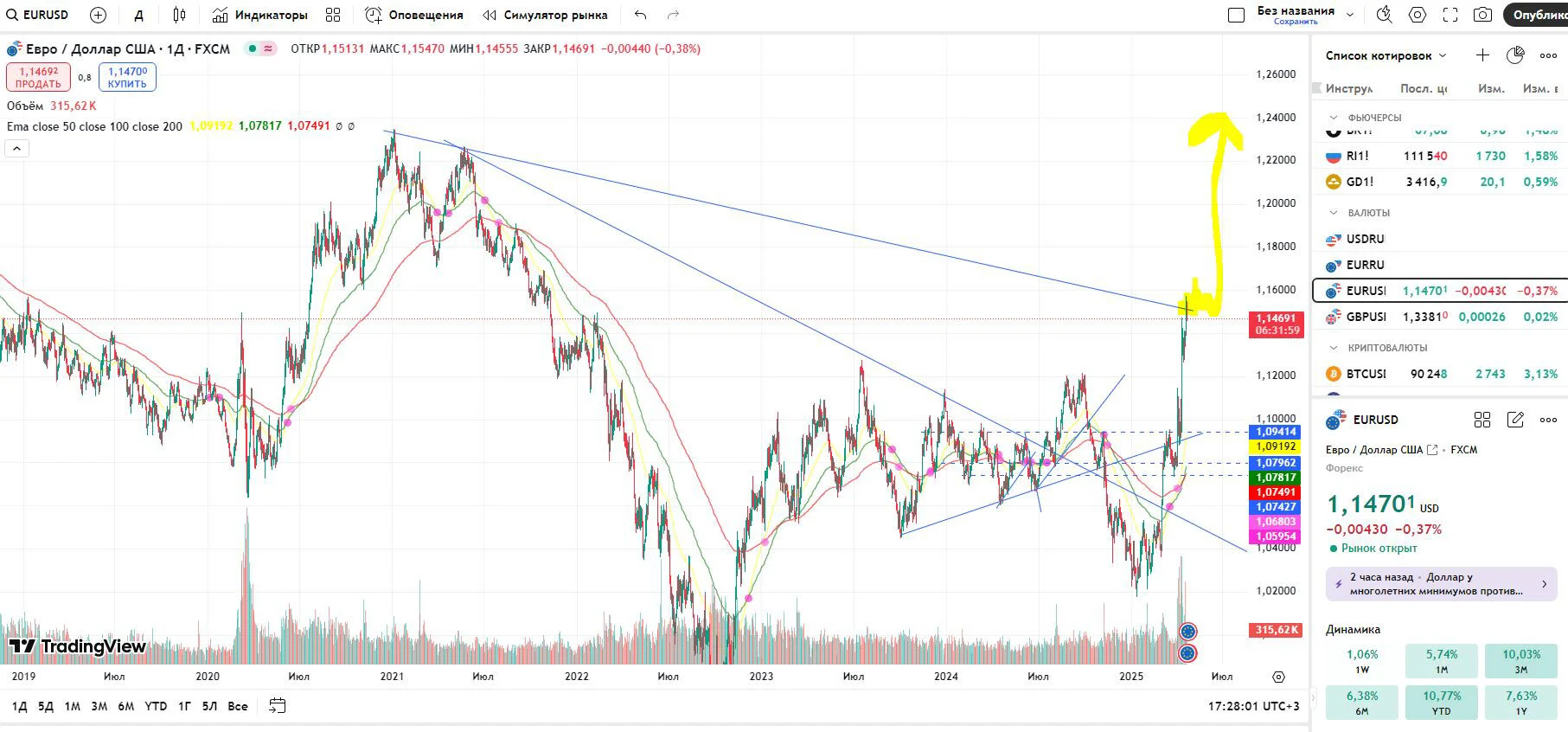Viewport: 1568px width, 732px height.
Task: Toggle the green status indicator near the symbol title
Action: pyautogui.click(x=253, y=48)
